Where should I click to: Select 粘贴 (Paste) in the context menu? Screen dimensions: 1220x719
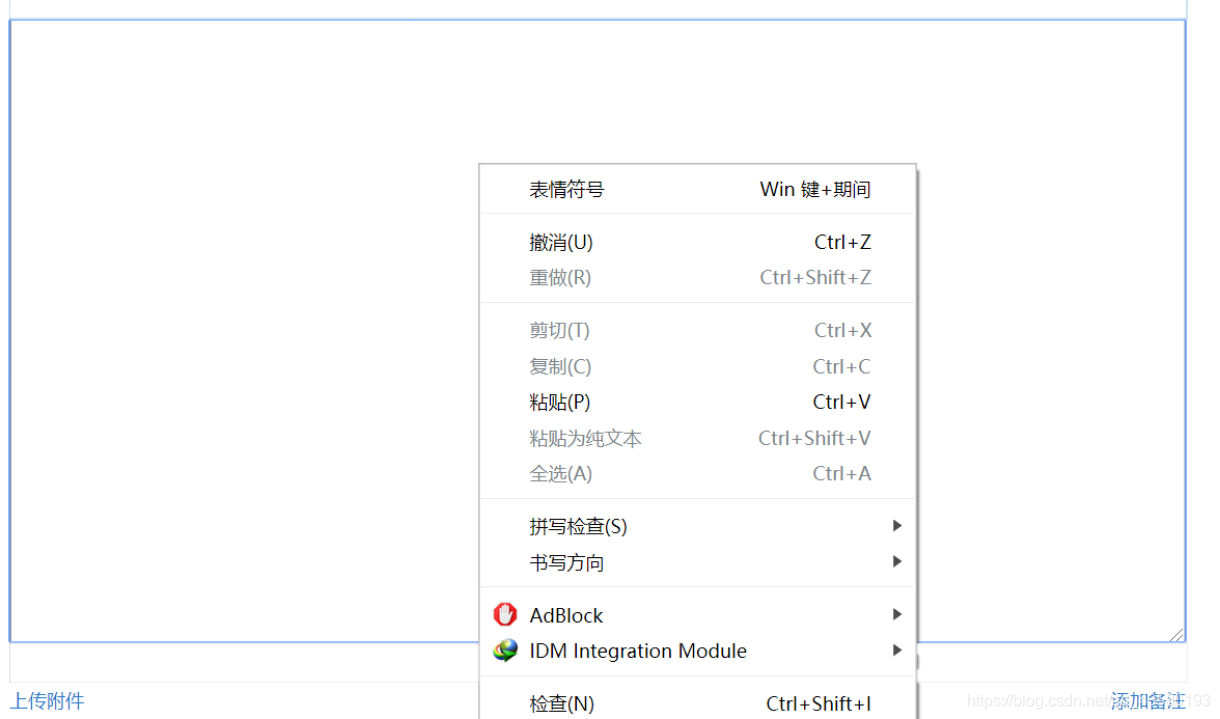pyautogui.click(x=559, y=401)
